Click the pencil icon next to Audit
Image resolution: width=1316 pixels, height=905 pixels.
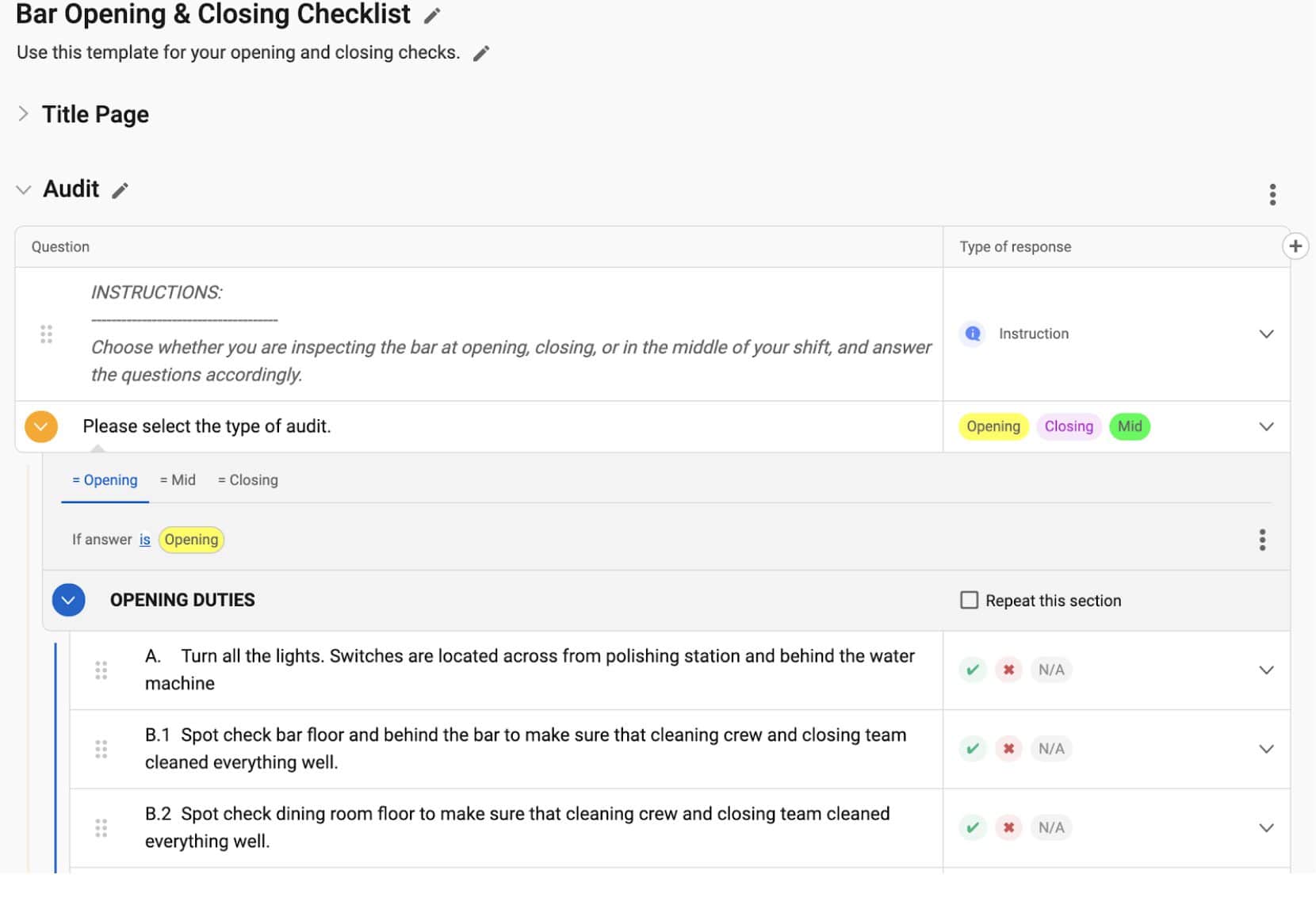(120, 190)
